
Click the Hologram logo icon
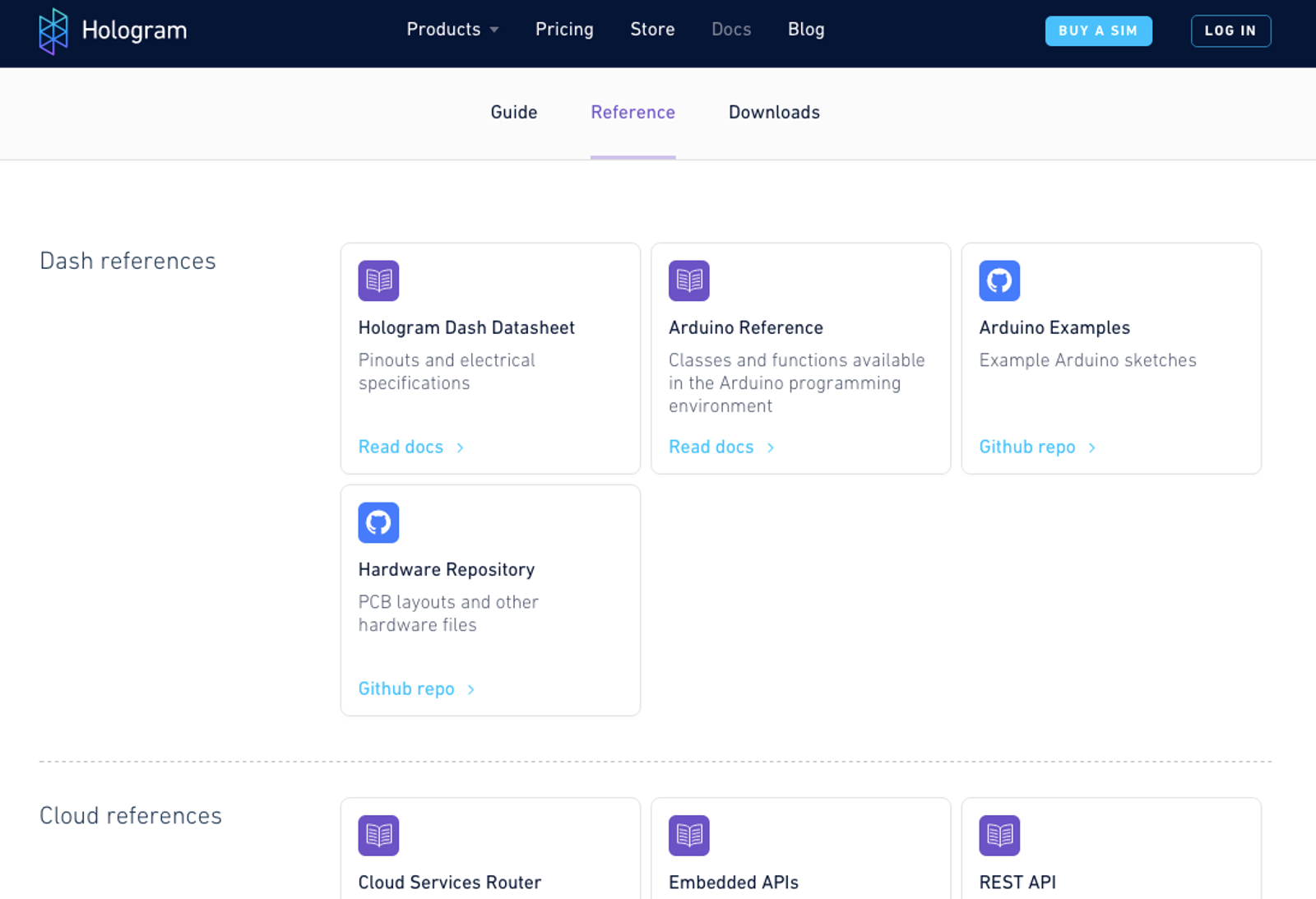click(x=53, y=31)
